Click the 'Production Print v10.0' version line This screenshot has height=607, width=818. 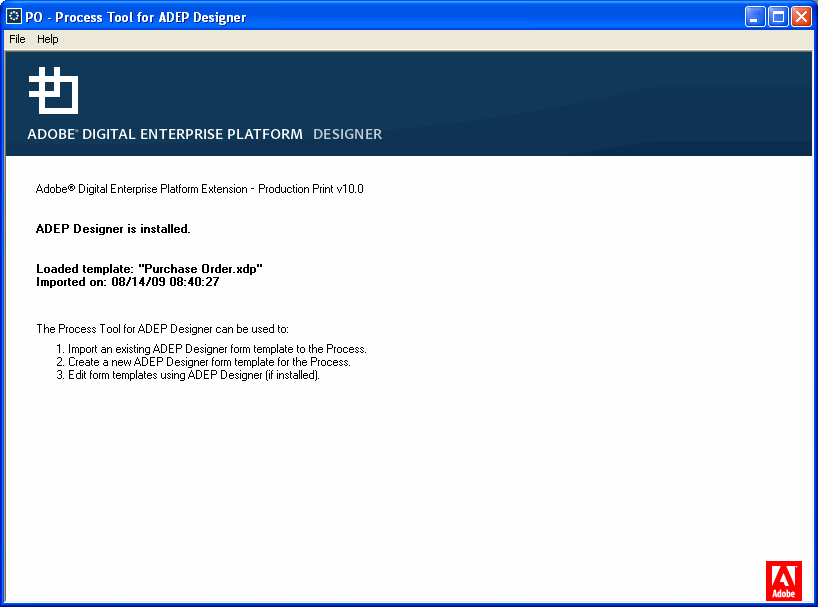pyautogui.click(x=199, y=189)
